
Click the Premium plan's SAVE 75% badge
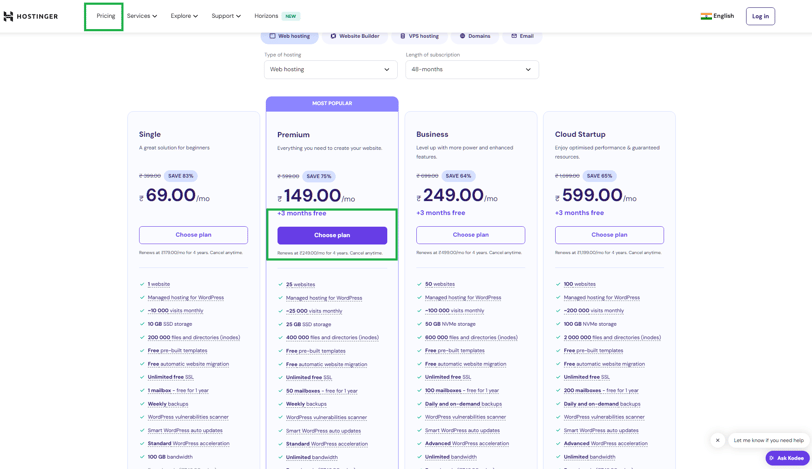pos(319,177)
